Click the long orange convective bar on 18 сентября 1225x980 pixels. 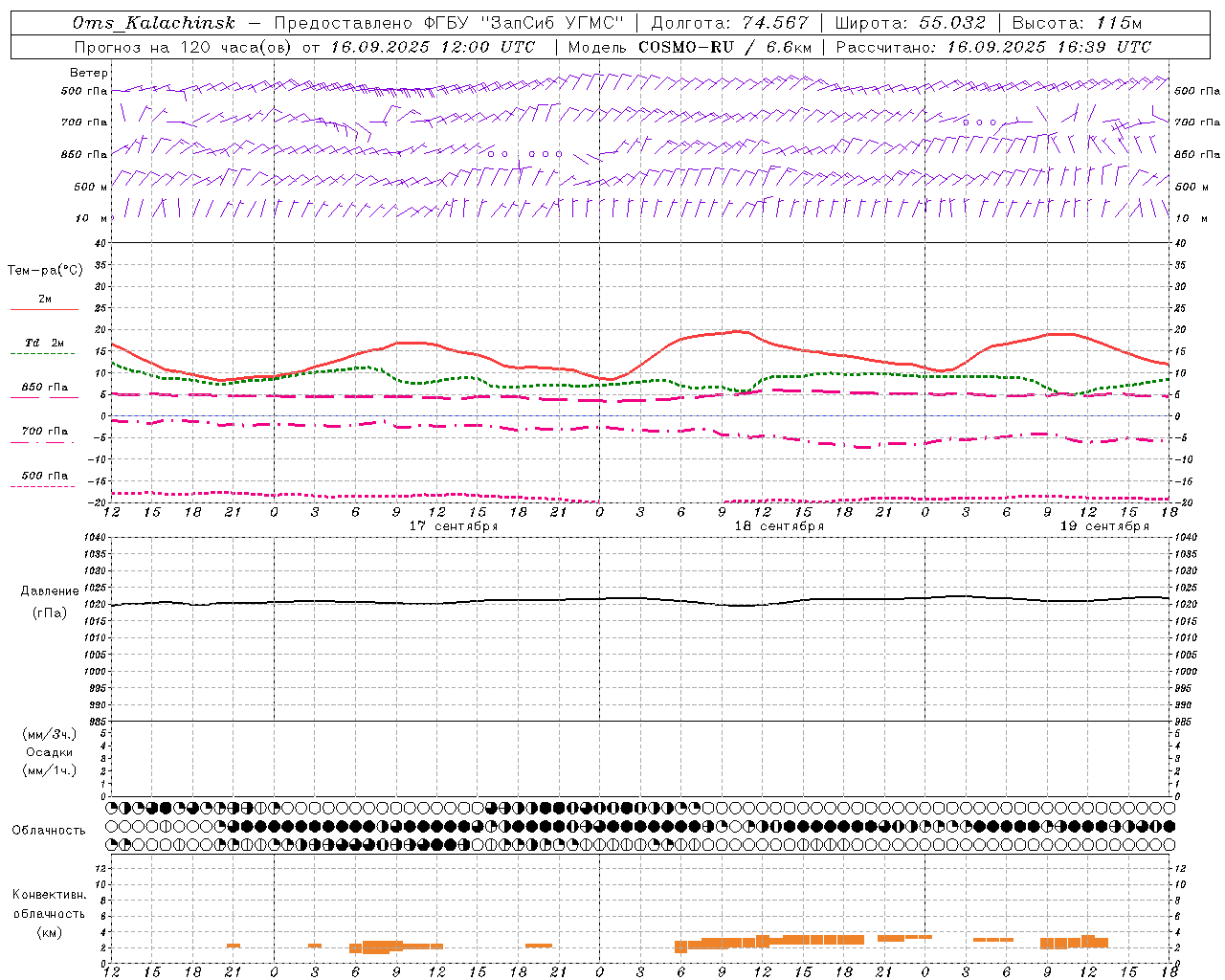770,942
